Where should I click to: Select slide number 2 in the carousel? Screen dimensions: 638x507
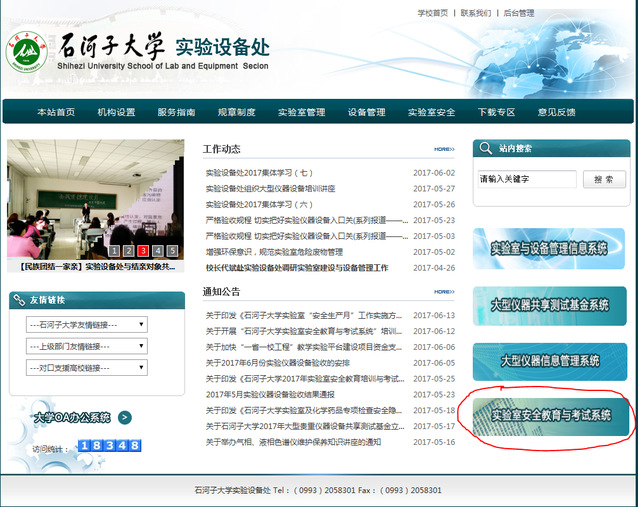click(x=129, y=251)
